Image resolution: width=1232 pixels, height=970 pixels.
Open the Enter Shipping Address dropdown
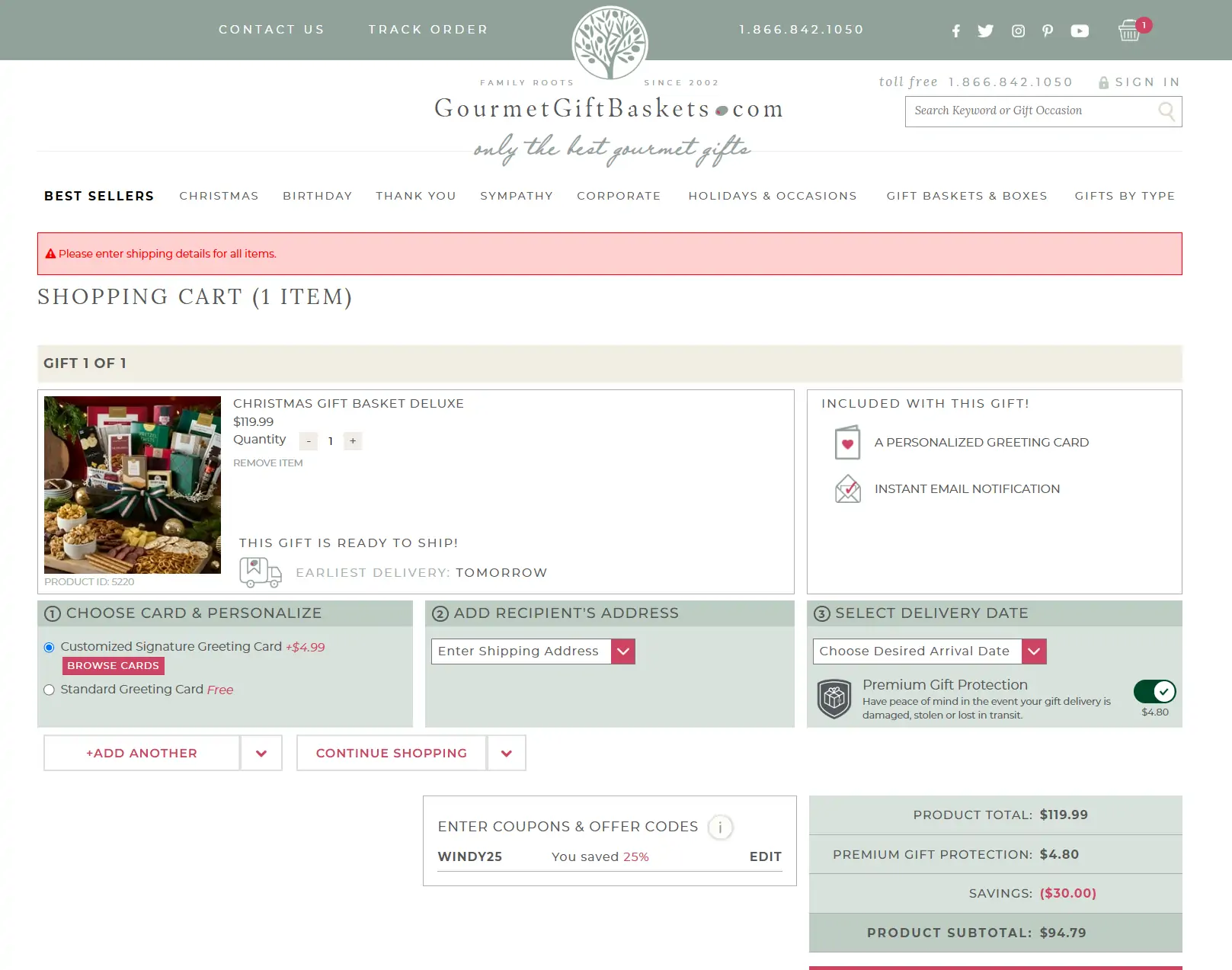point(533,651)
